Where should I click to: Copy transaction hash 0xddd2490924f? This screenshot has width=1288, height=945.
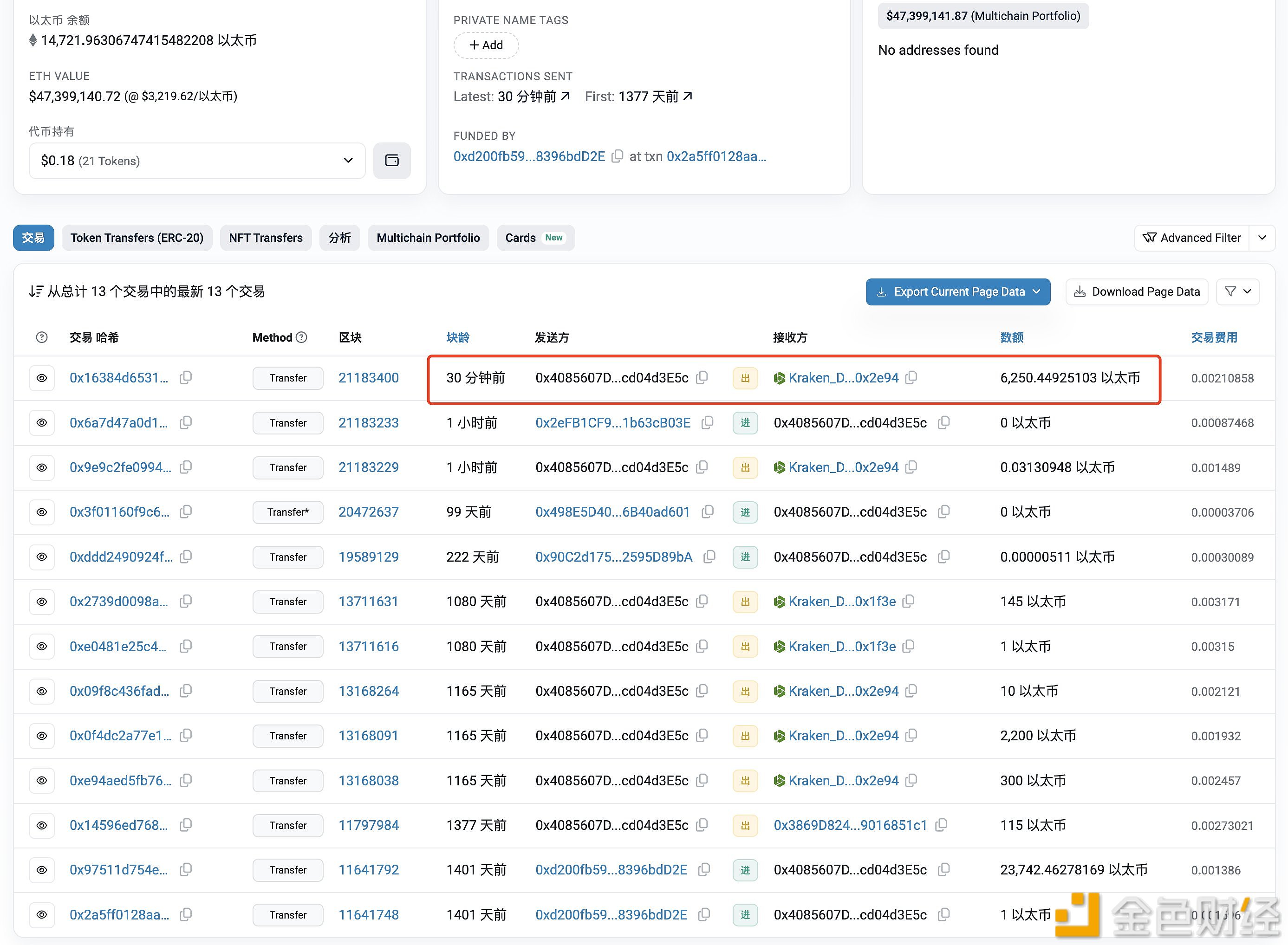(185, 557)
